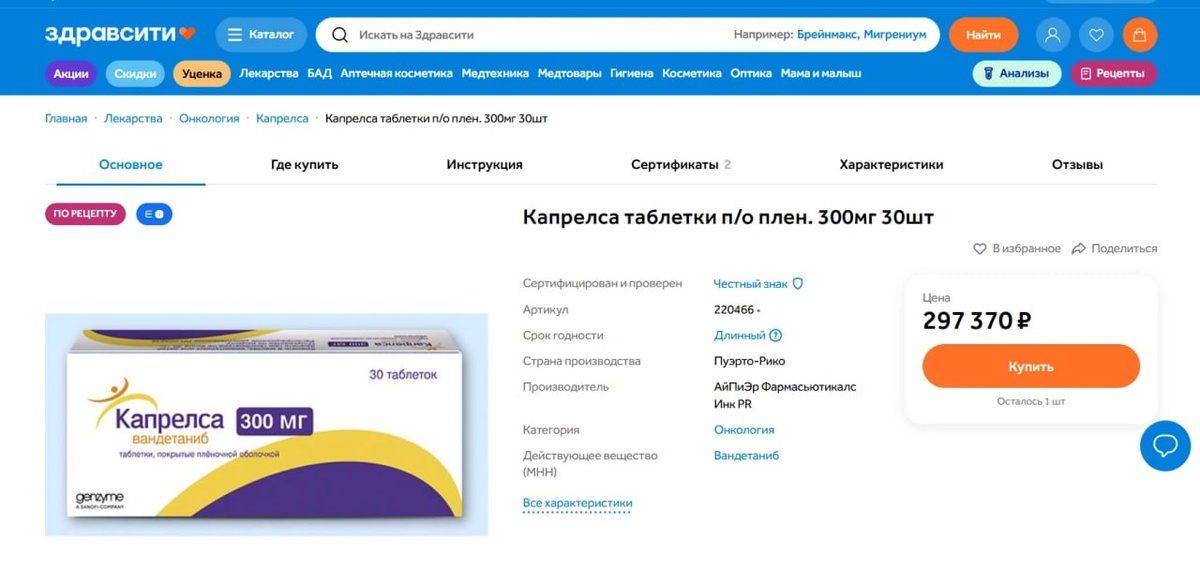Screen dimensions: 1200x586
Task: Expand Все характеристики link
Action: [577, 503]
